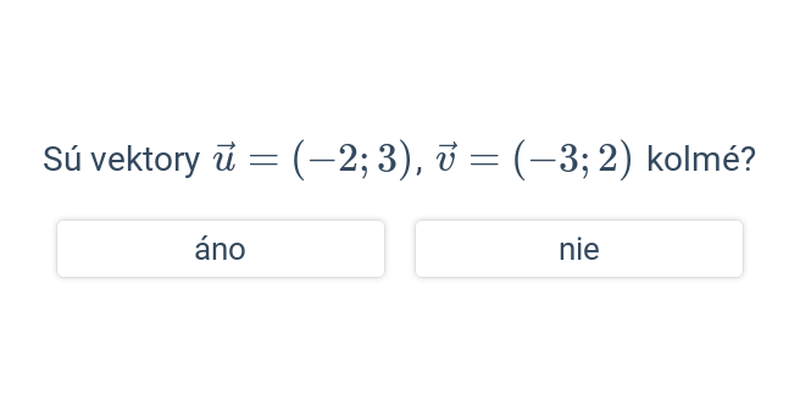
Task: Click the equals sign after vector u
Action: [x=262, y=160]
